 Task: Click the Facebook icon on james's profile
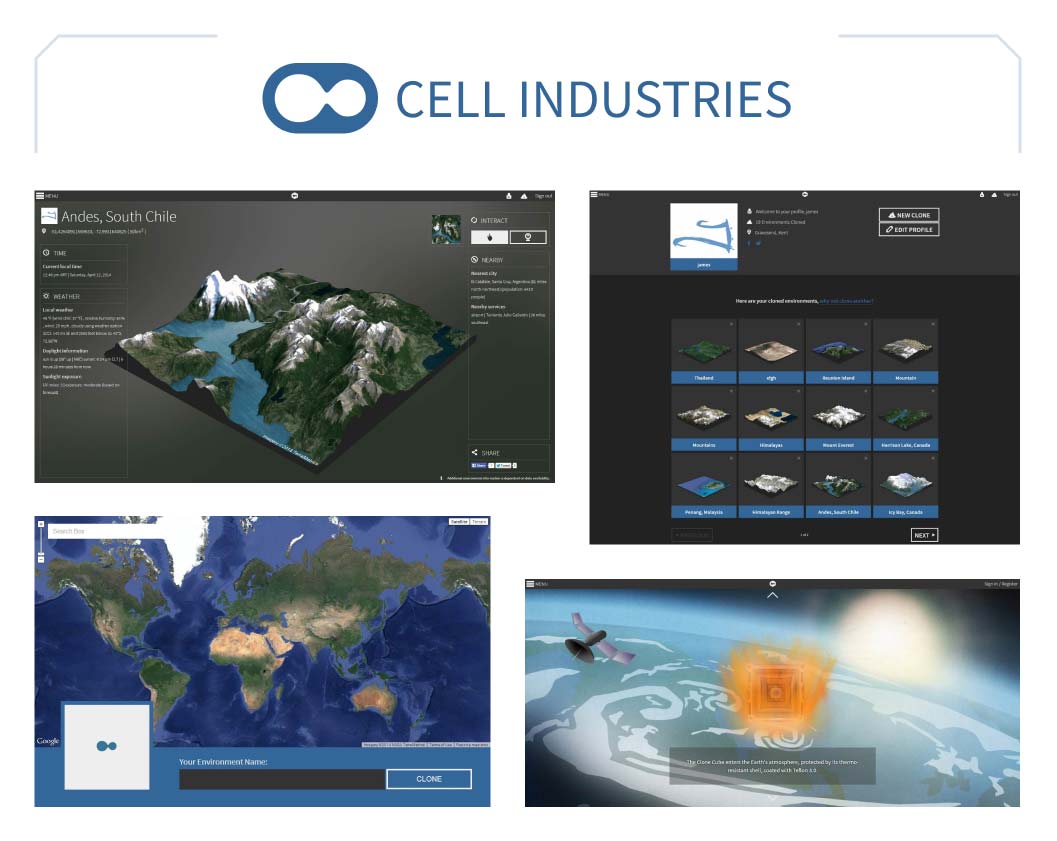pos(750,243)
